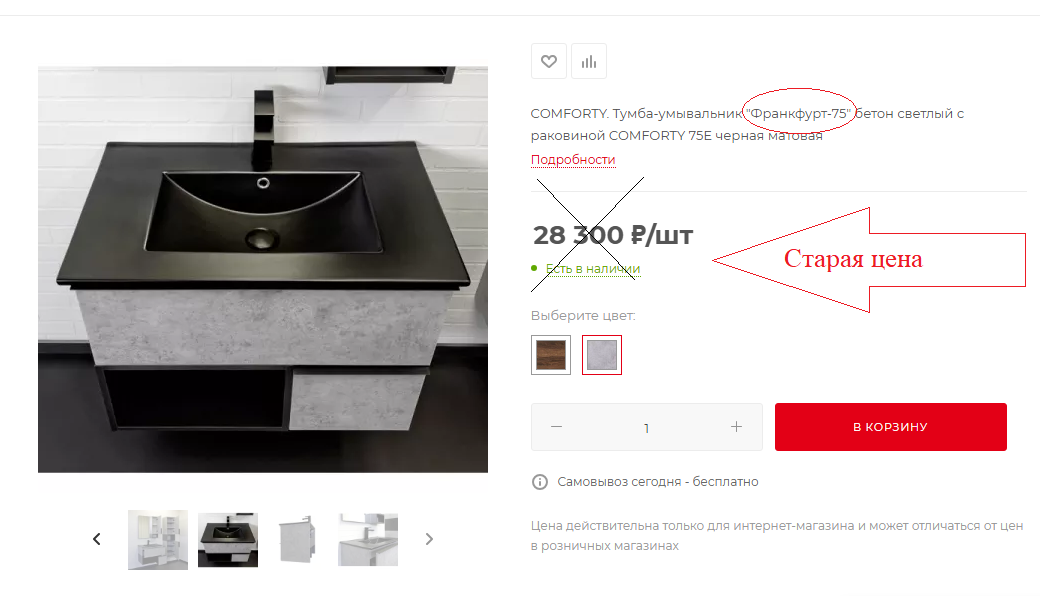Click the quantity input field
The image size is (1040, 596).
pos(647,428)
